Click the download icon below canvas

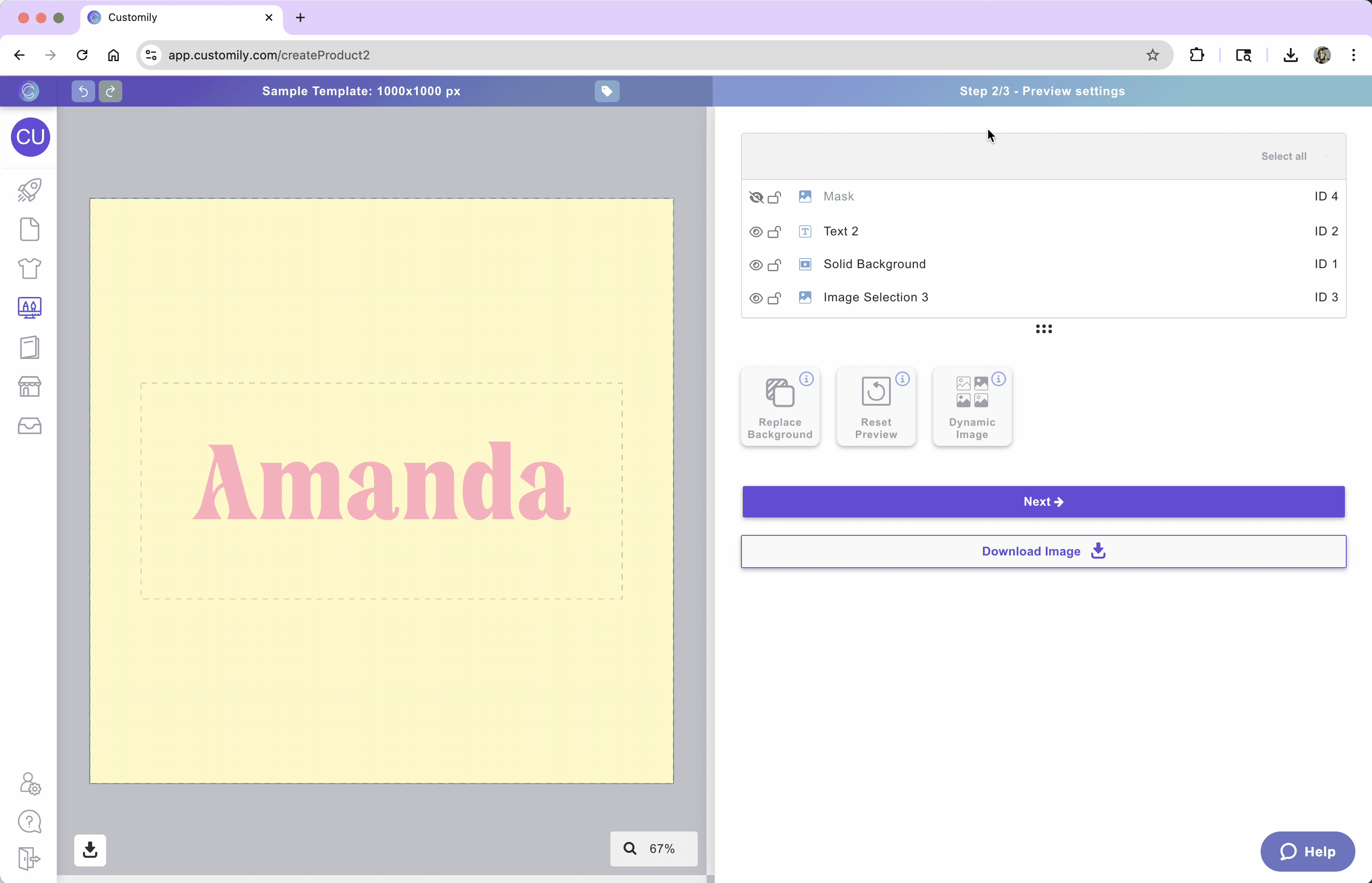[x=90, y=850]
